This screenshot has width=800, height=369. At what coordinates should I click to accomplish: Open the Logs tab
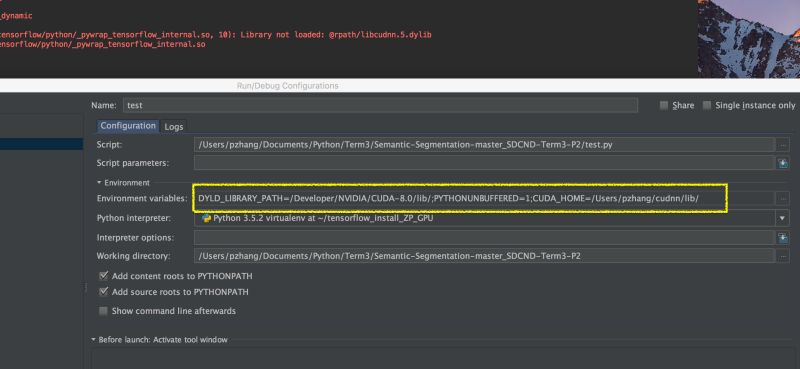click(x=173, y=127)
